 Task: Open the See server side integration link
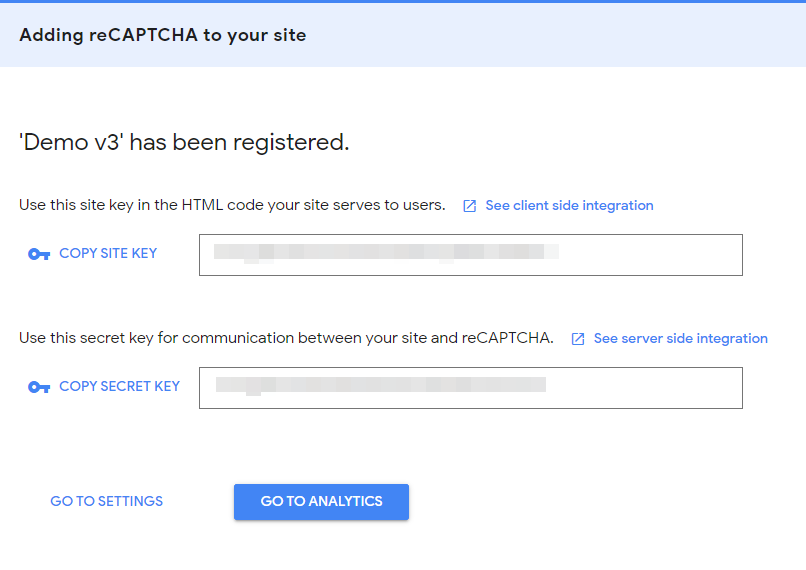681,339
